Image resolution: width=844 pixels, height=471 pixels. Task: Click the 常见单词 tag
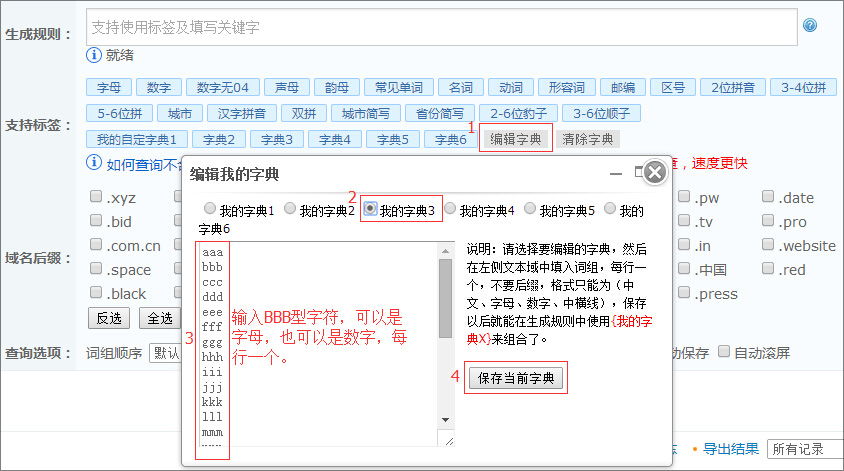(x=397, y=87)
